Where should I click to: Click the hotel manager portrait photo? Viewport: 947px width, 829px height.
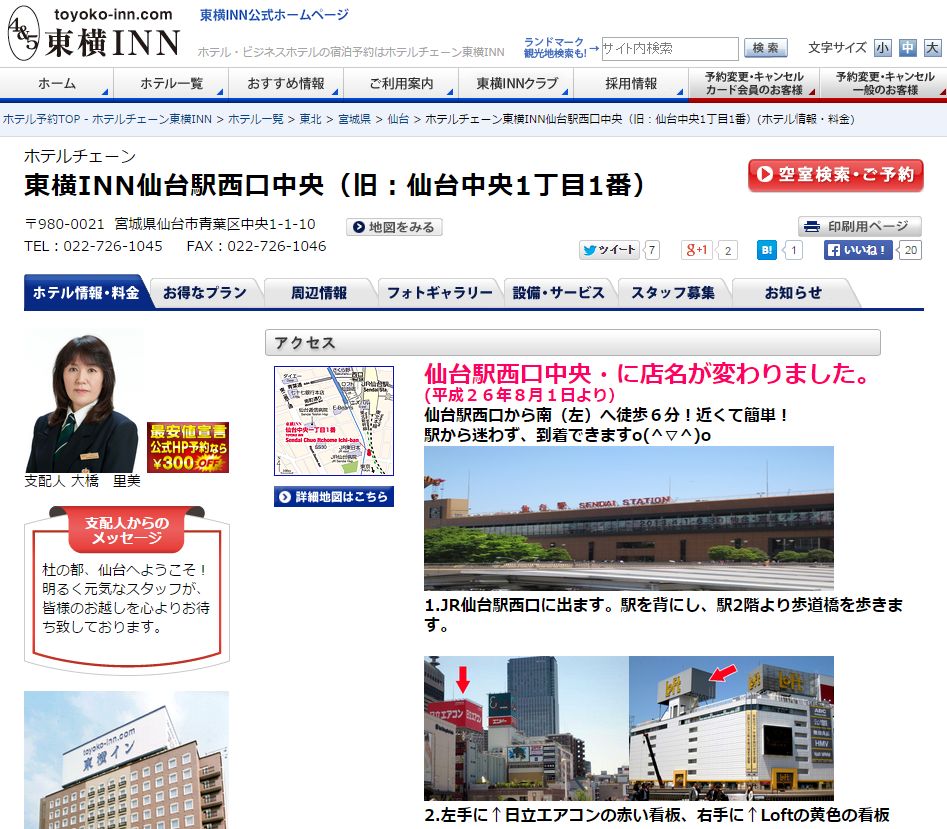[83, 403]
